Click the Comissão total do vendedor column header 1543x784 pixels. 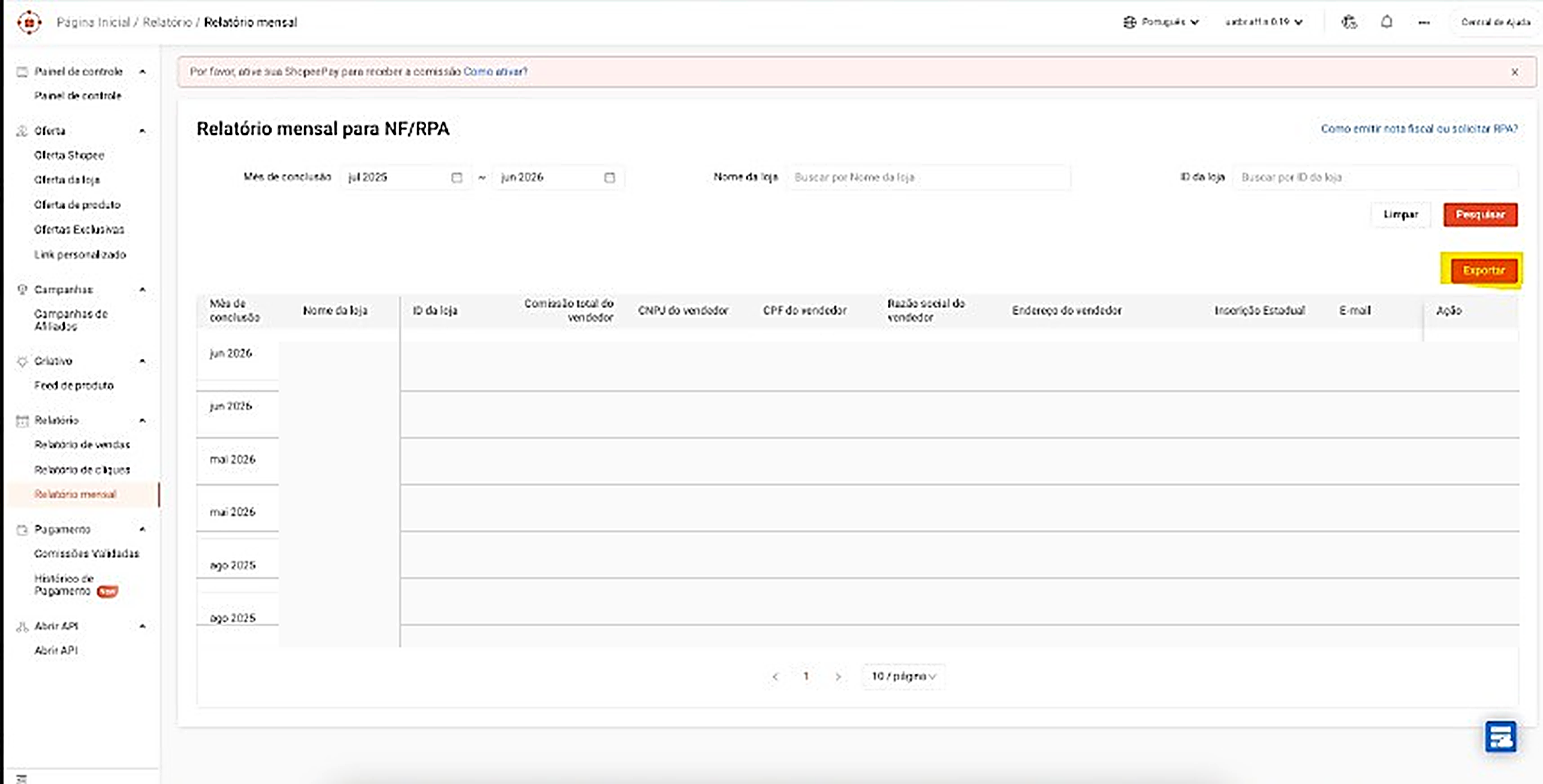(568, 310)
